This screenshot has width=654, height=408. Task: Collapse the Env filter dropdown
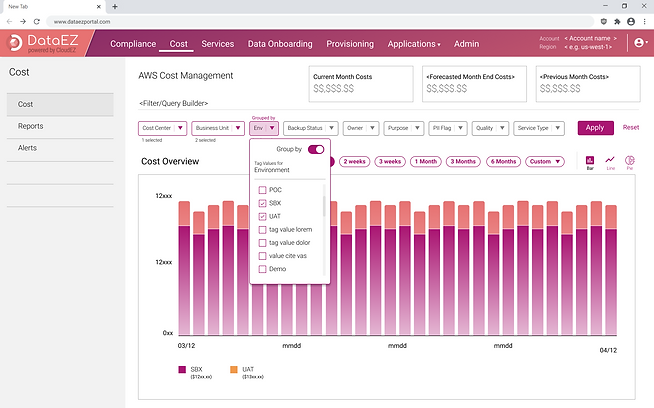point(264,128)
